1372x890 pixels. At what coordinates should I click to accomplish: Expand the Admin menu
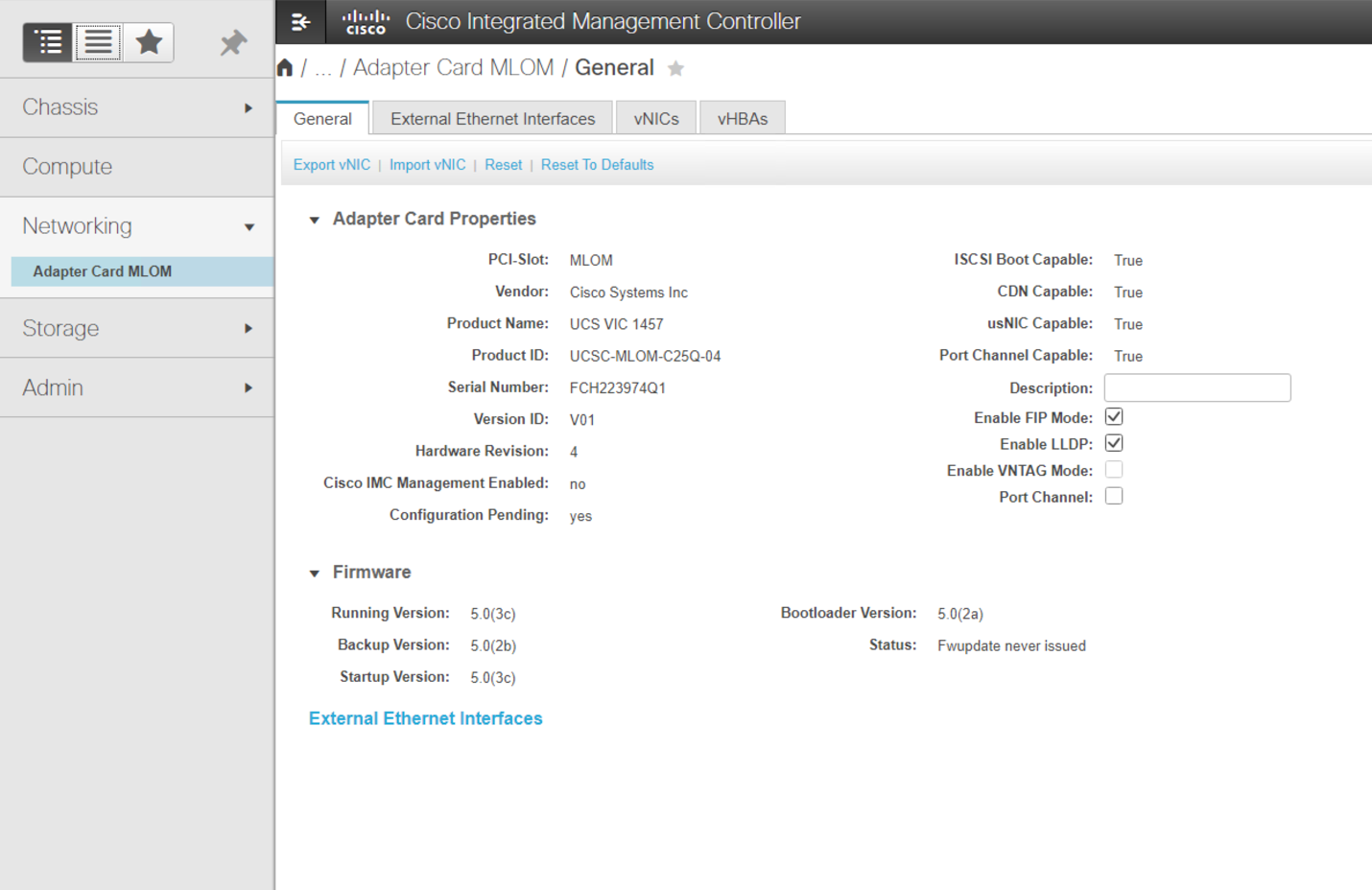click(137, 387)
